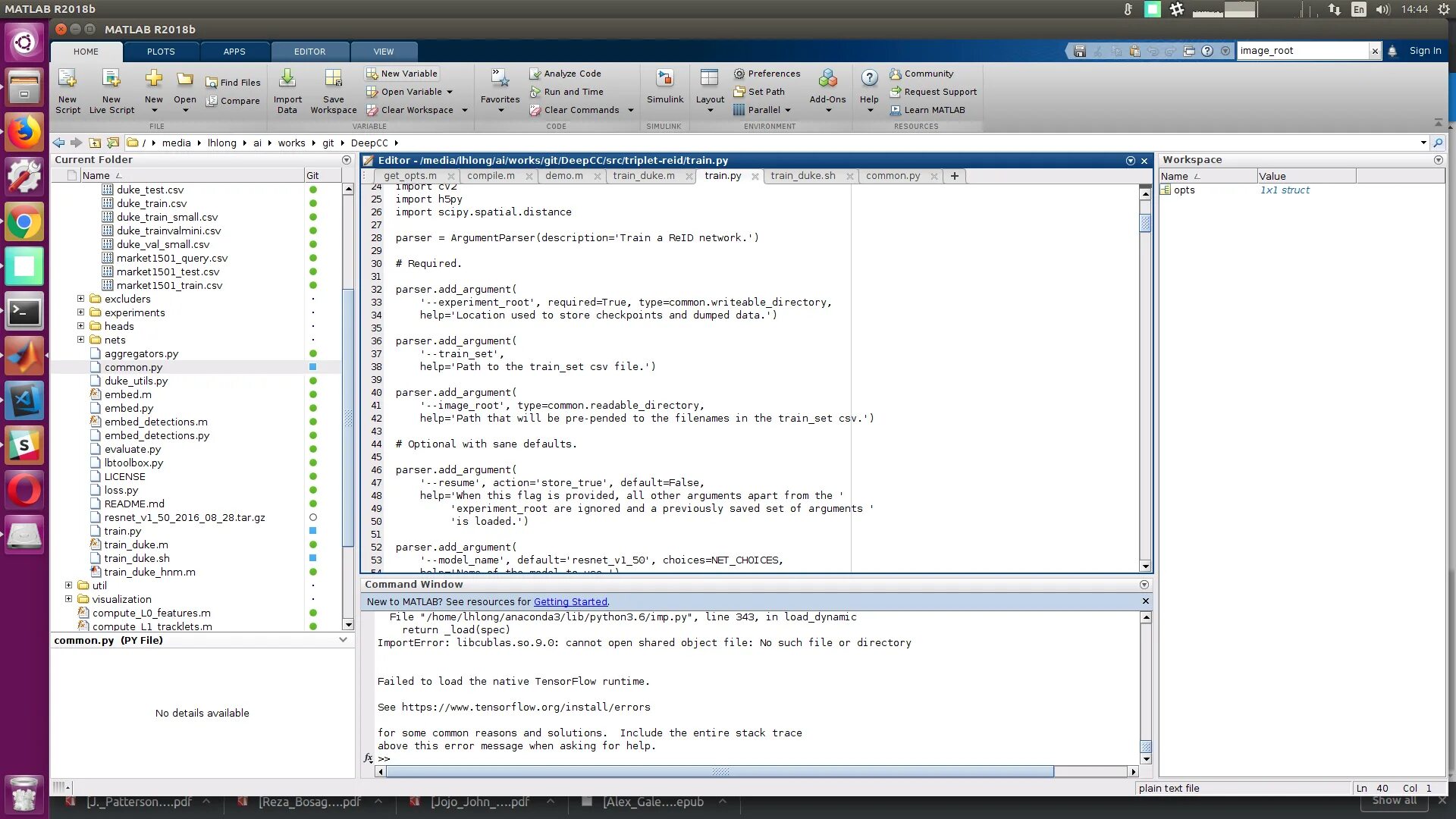Switch to the PLOTS ribbon tab
The image size is (1456, 819).
(161, 52)
